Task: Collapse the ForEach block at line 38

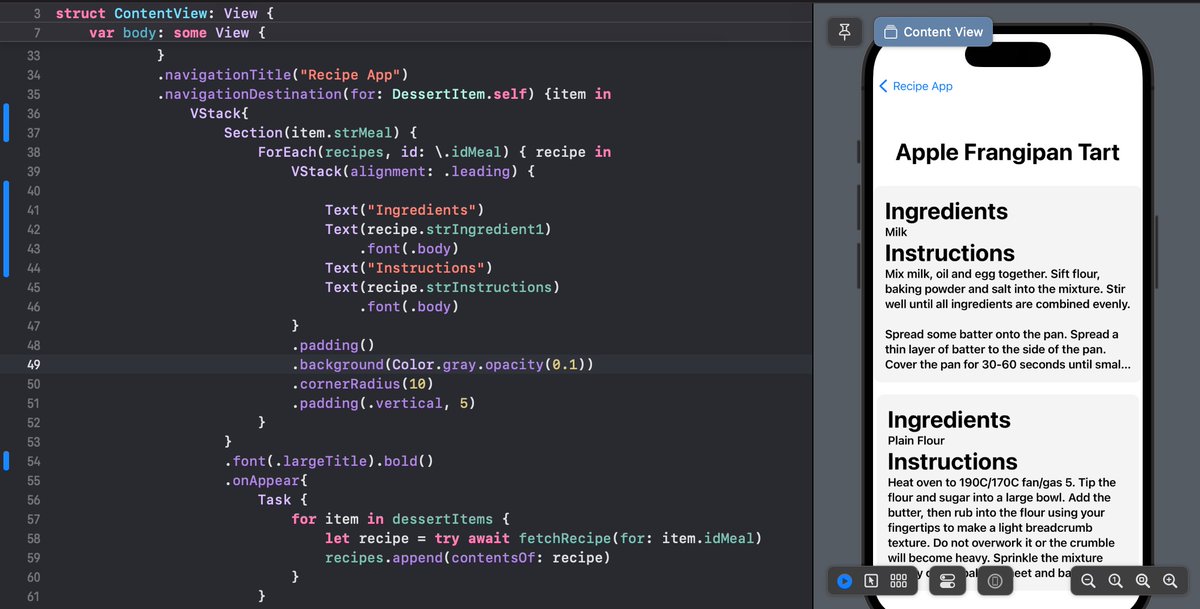Action: tap(52, 151)
